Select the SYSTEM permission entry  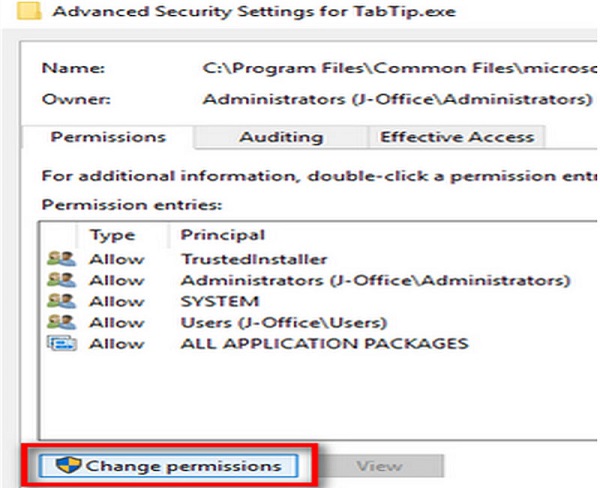(219, 302)
